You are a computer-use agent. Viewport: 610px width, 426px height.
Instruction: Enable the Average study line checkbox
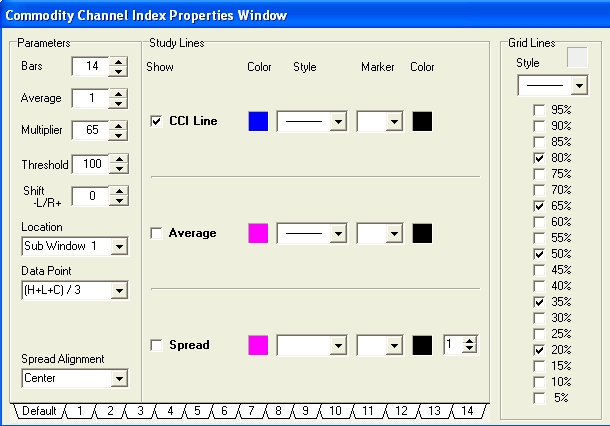(x=156, y=233)
